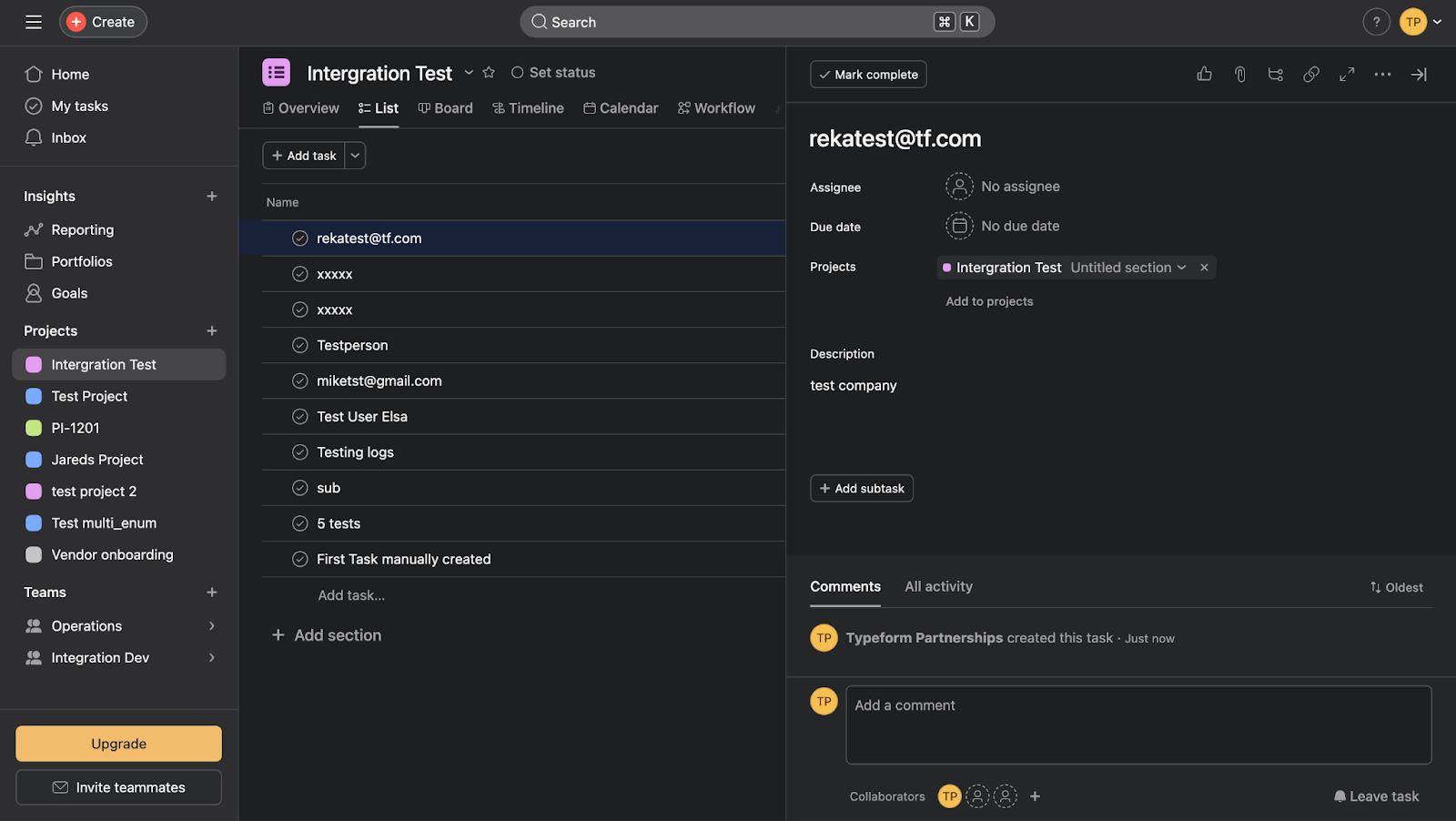This screenshot has width=1456, height=821.
Task: Switch to the Board tab
Action: pos(445,108)
